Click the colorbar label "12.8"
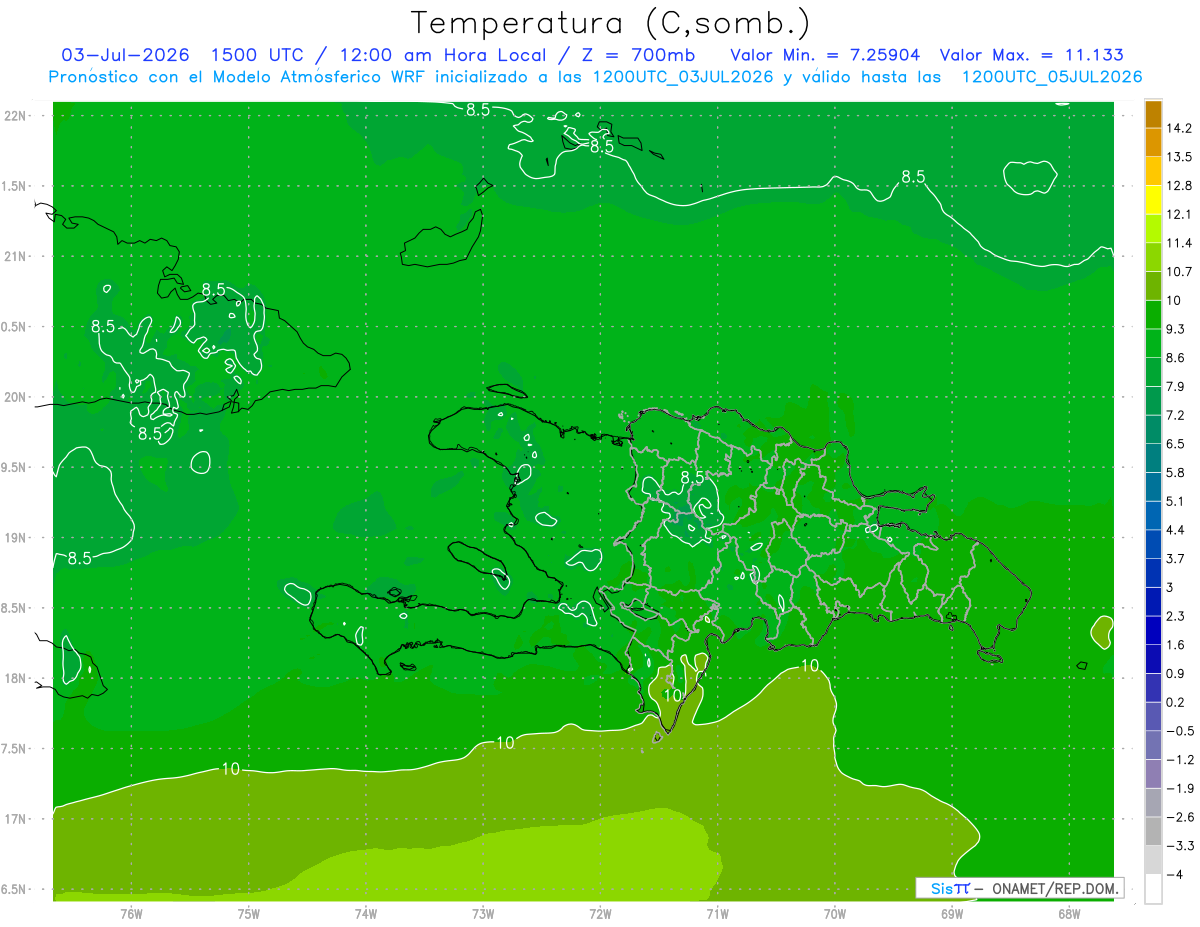 [x=1179, y=186]
